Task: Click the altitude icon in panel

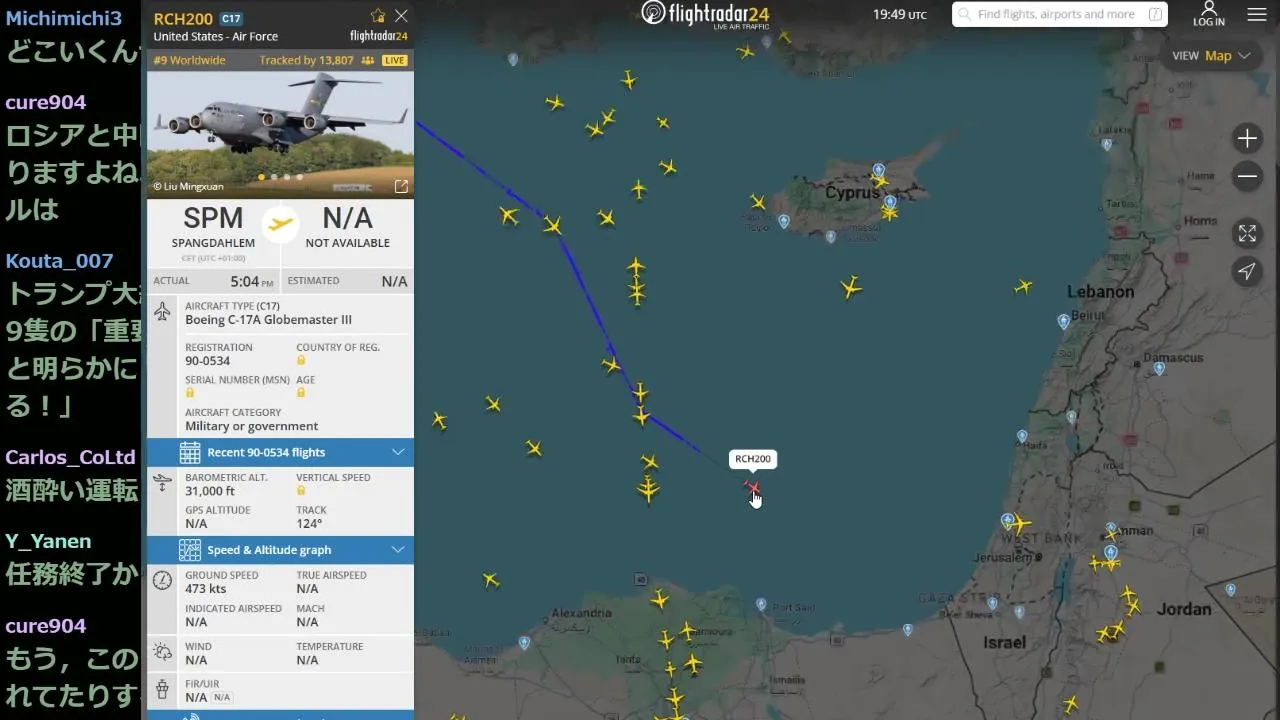Action: tap(163, 484)
